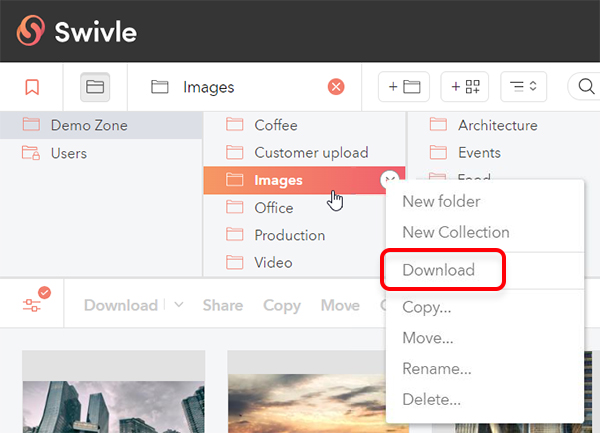Click the Swivle brand name text

pyautogui.click(x=96, y=31)
